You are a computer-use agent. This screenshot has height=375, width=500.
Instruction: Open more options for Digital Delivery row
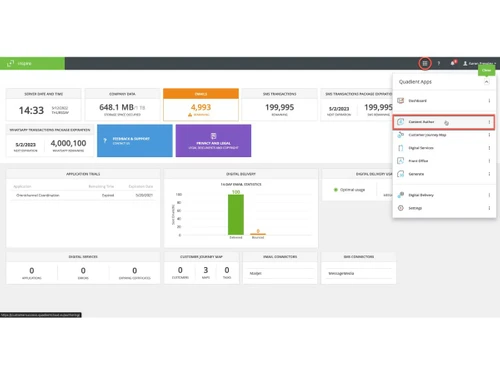pos(489,195)
